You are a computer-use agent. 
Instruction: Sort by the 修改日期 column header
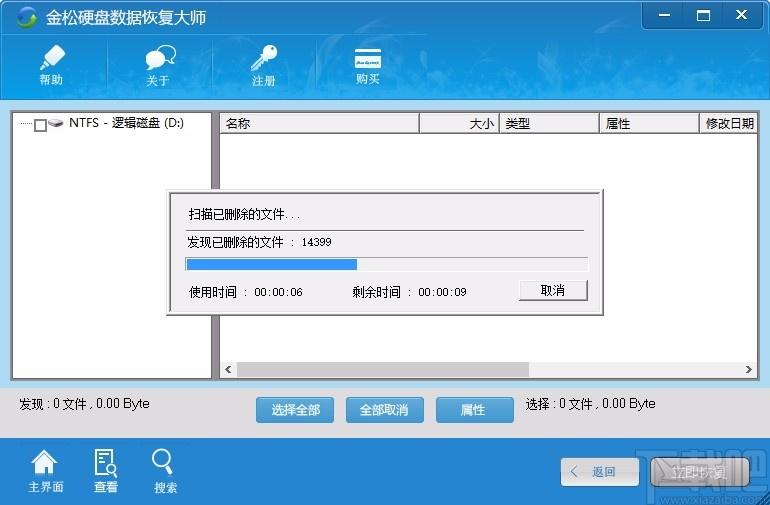[728, 123]
